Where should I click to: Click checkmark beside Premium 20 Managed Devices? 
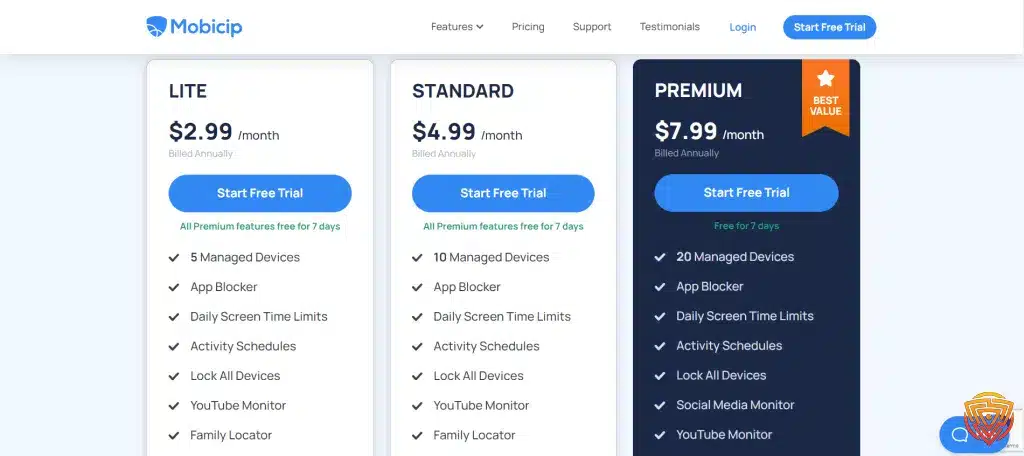click(x=660, y=257)
